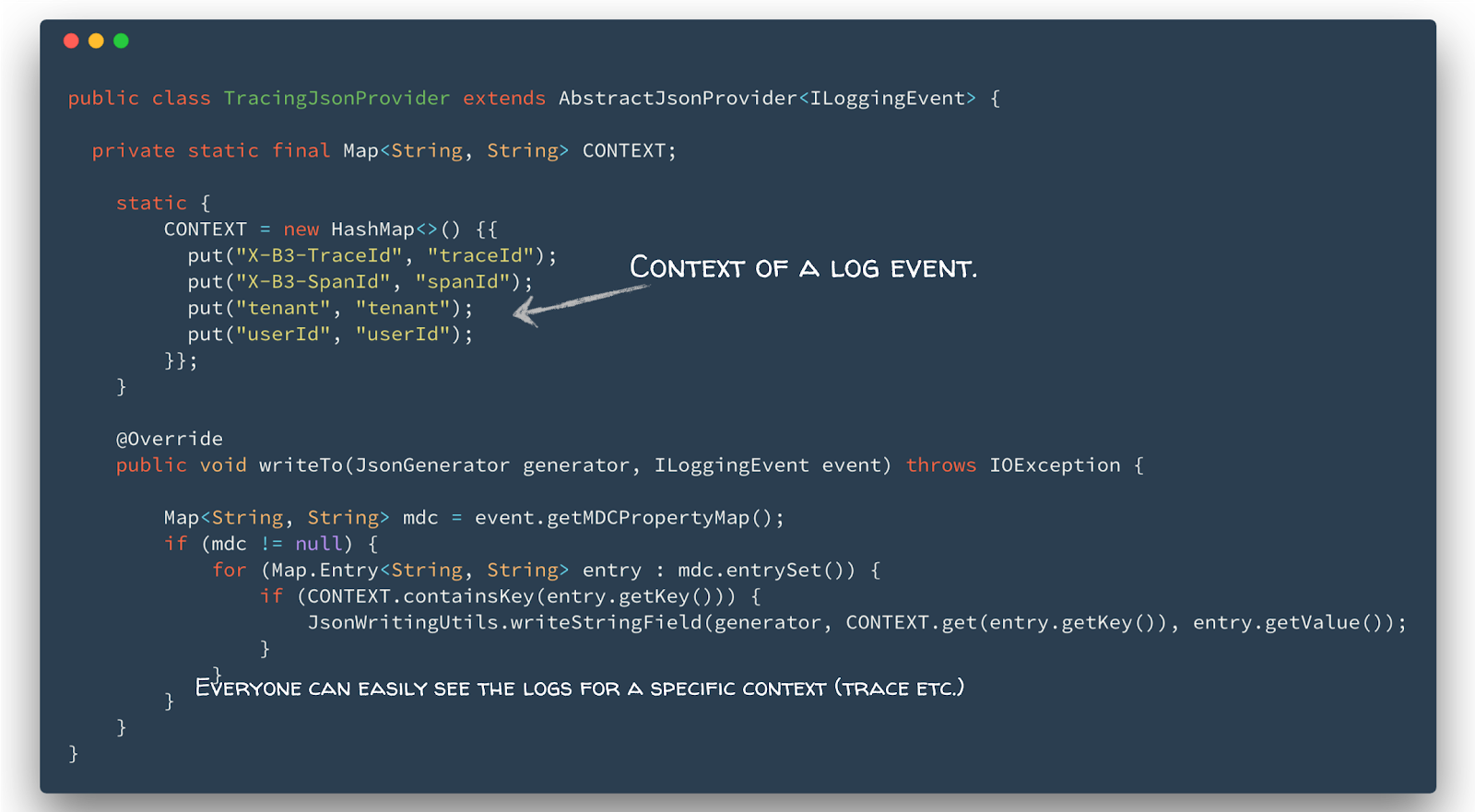1475x812 pixels.
Task: Click mdc.entrySet() in the for loop
Action: pyautogui.click(x=766, y=571)
